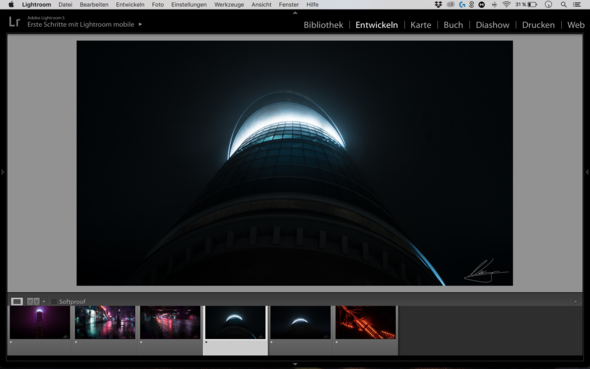Switch to the Buch module
The image size is (590, 369).
[453, 25]
